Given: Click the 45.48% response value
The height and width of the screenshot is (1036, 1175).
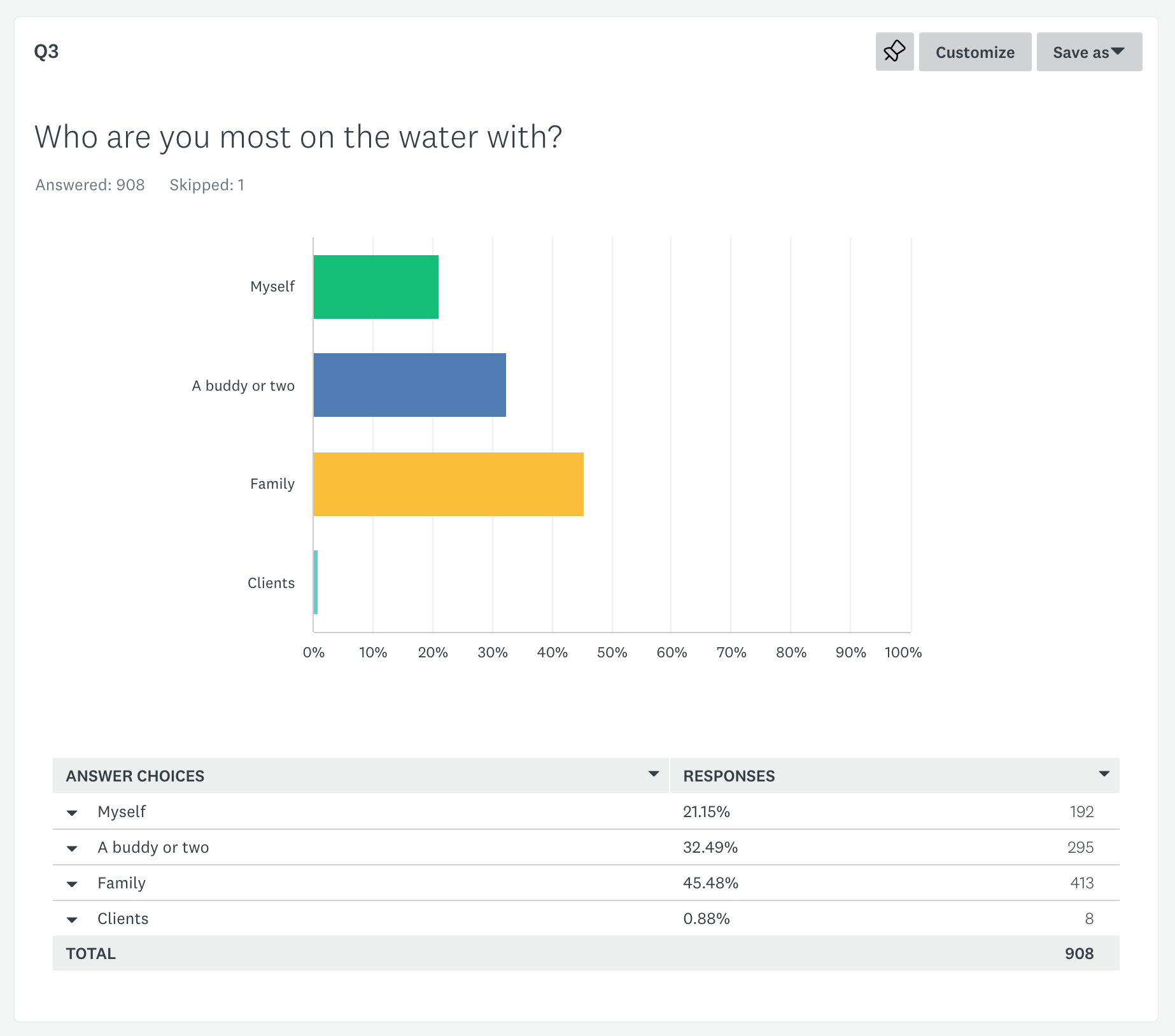Looking at the screenshot, I should tap(711, 883).
